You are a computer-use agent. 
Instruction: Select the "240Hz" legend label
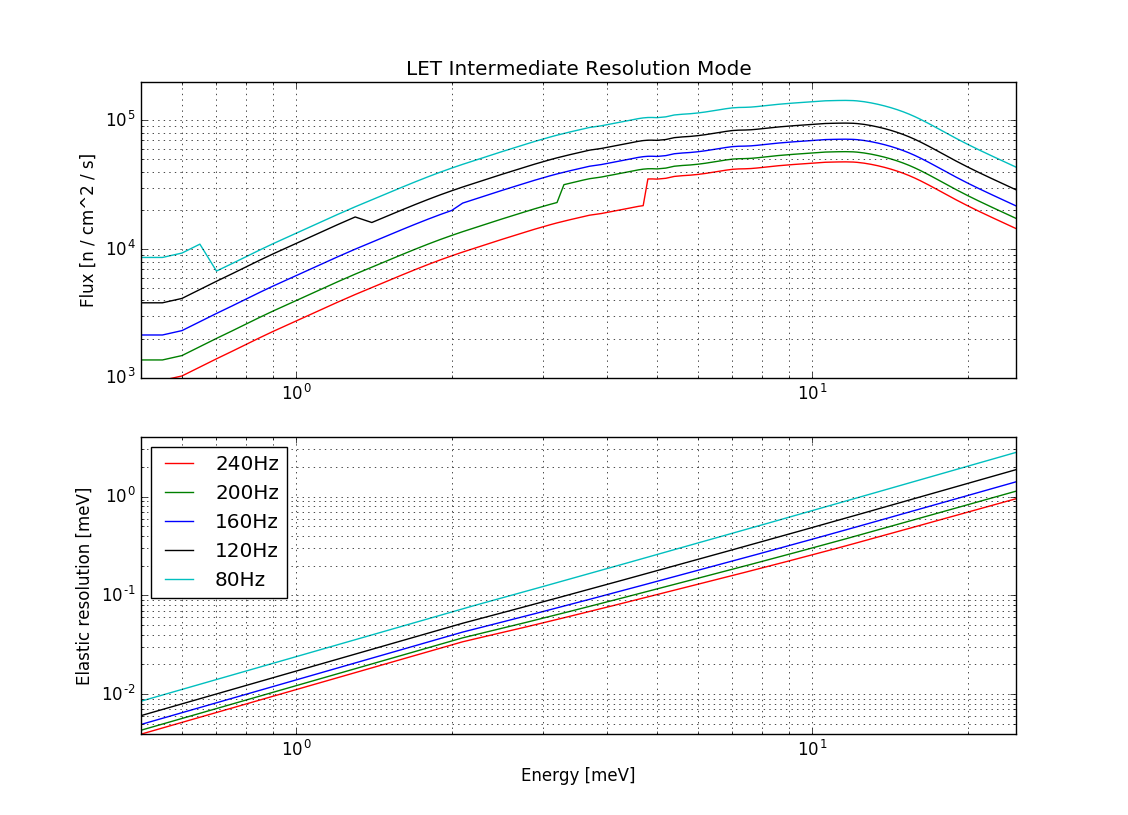coord(247,464)
